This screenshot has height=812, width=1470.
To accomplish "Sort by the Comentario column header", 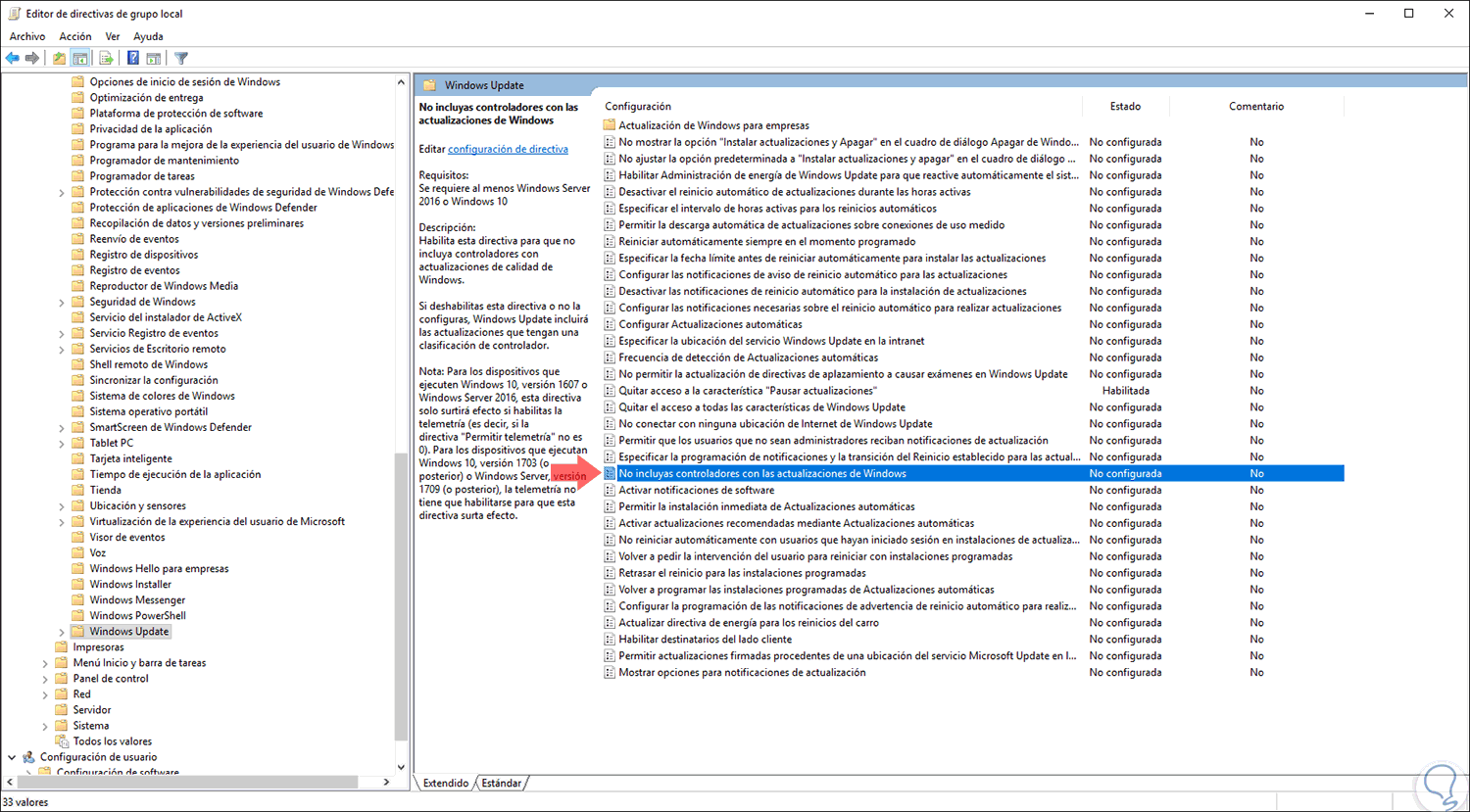I will [1256, 106].
